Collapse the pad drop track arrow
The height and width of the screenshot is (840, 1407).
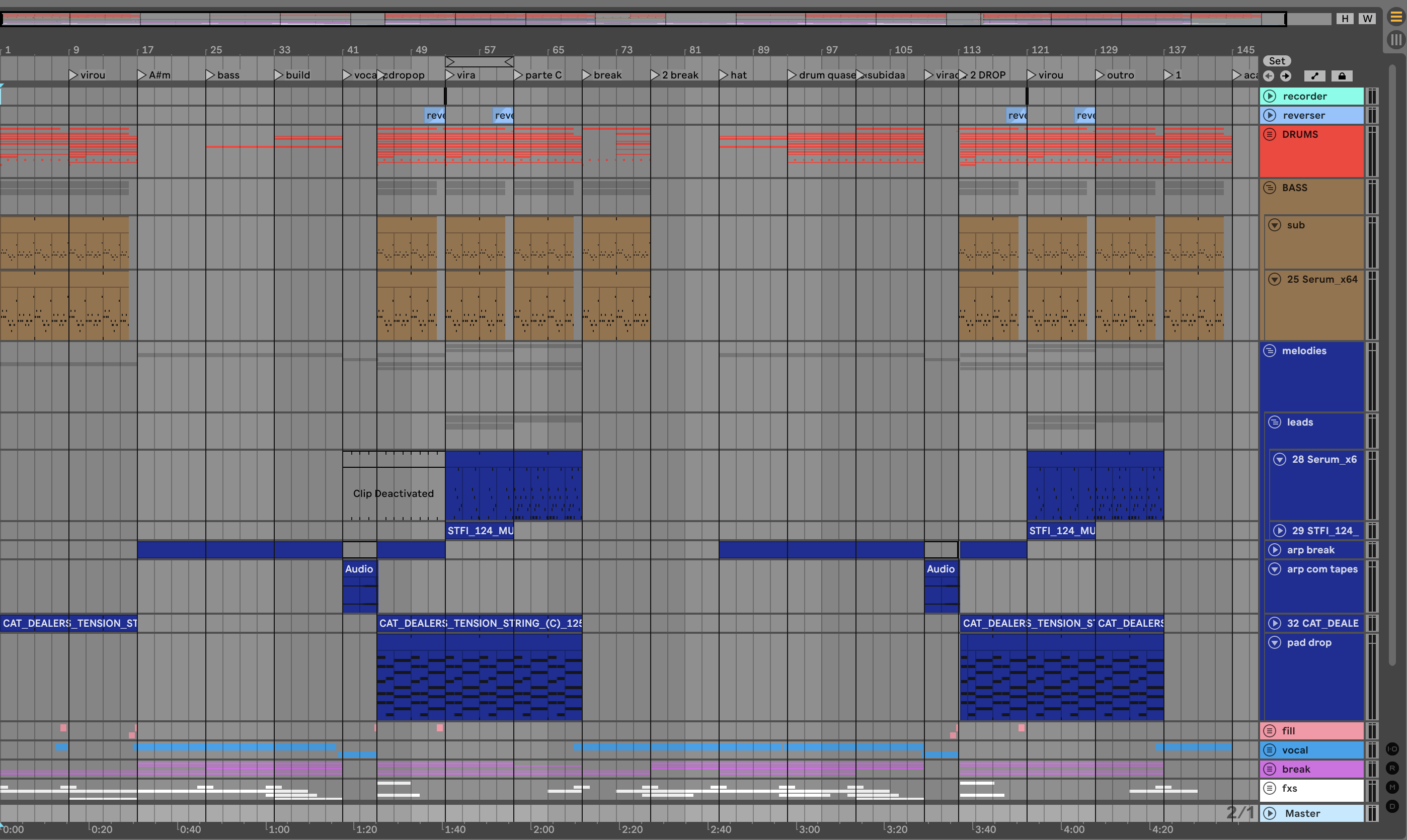(x=1275, y=642)
